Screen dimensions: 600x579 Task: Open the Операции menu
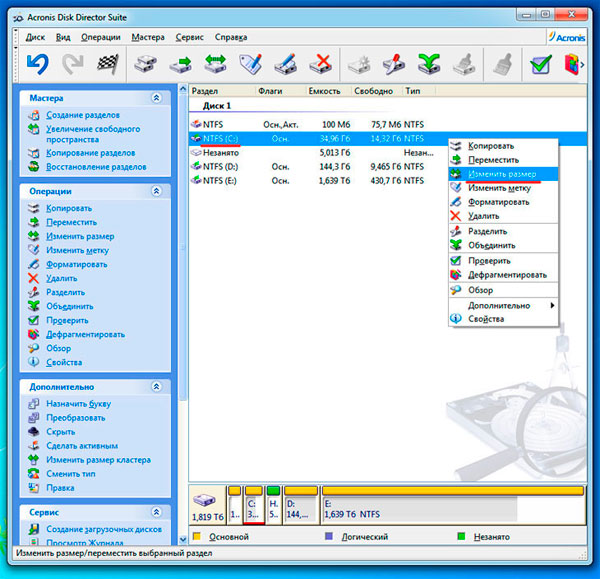(x=100, y=37)
